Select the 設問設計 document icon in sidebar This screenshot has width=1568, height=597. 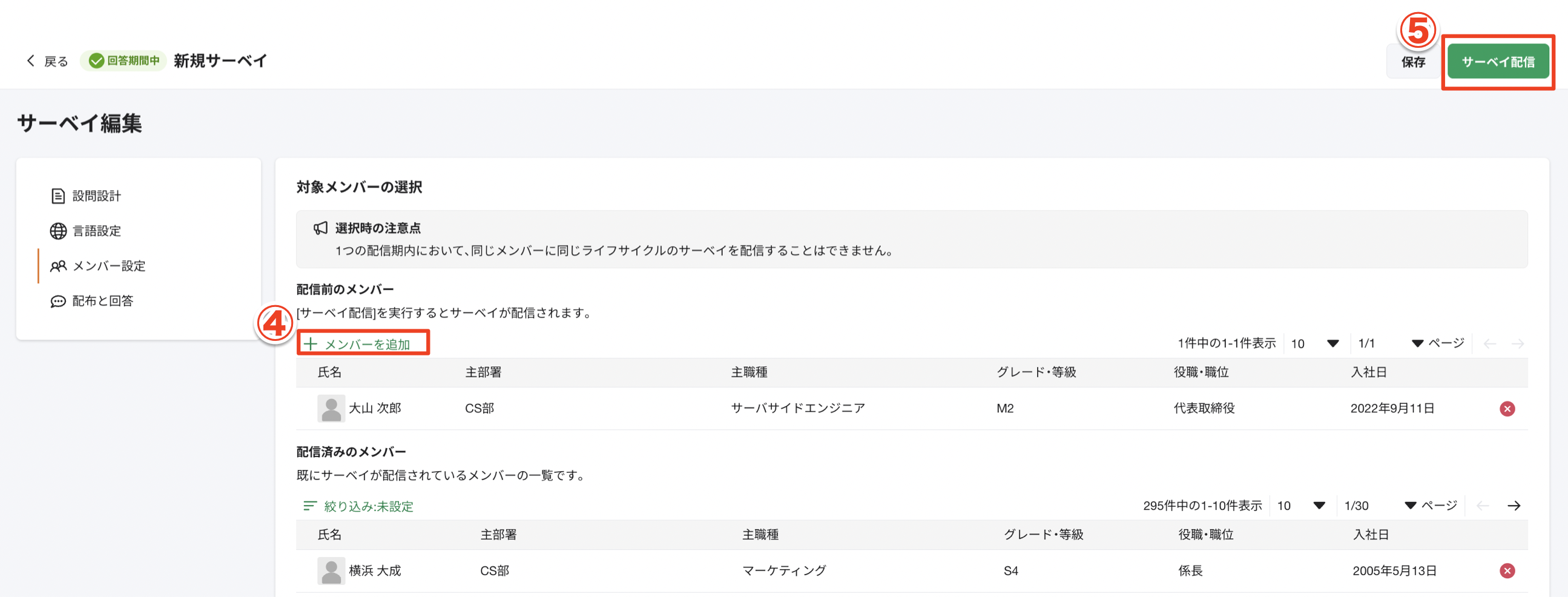tap(58, 196)
